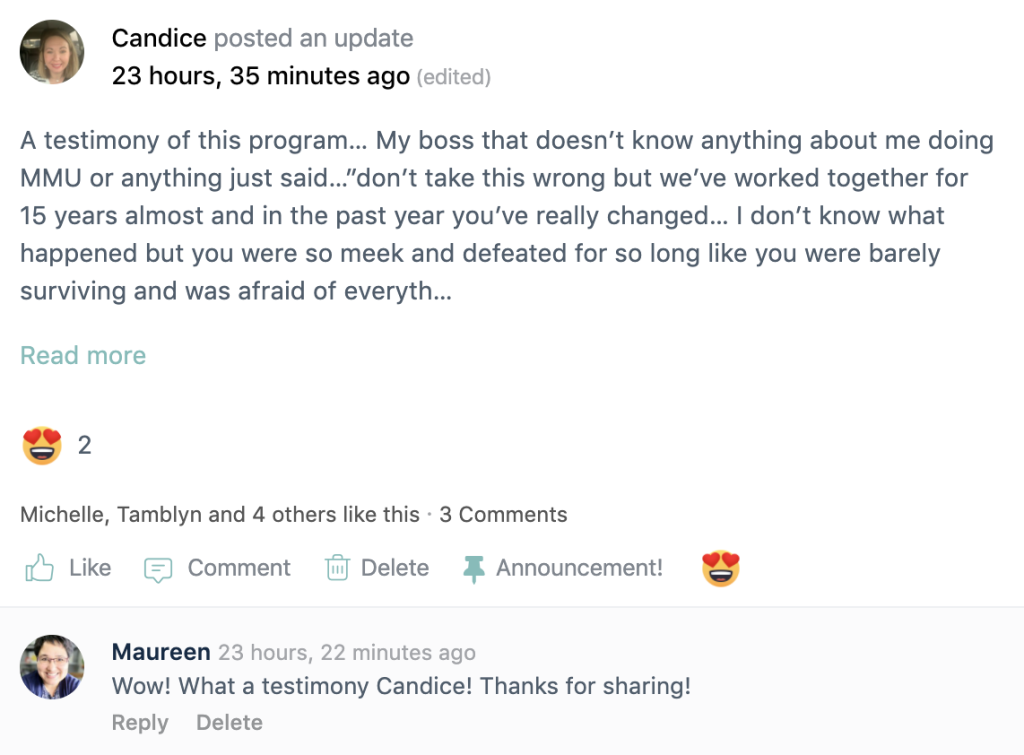Click the speech bubble Comment icon
Viewport: 1024px width, 755px height.
158,569
